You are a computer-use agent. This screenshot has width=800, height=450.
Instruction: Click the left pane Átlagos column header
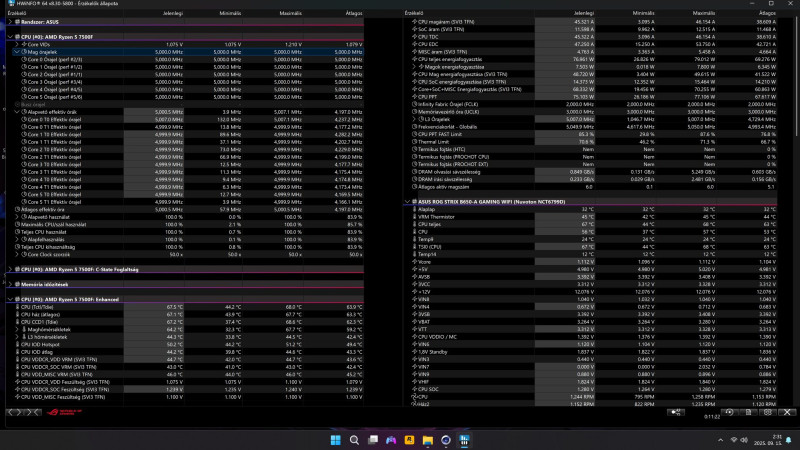[354, 13]
